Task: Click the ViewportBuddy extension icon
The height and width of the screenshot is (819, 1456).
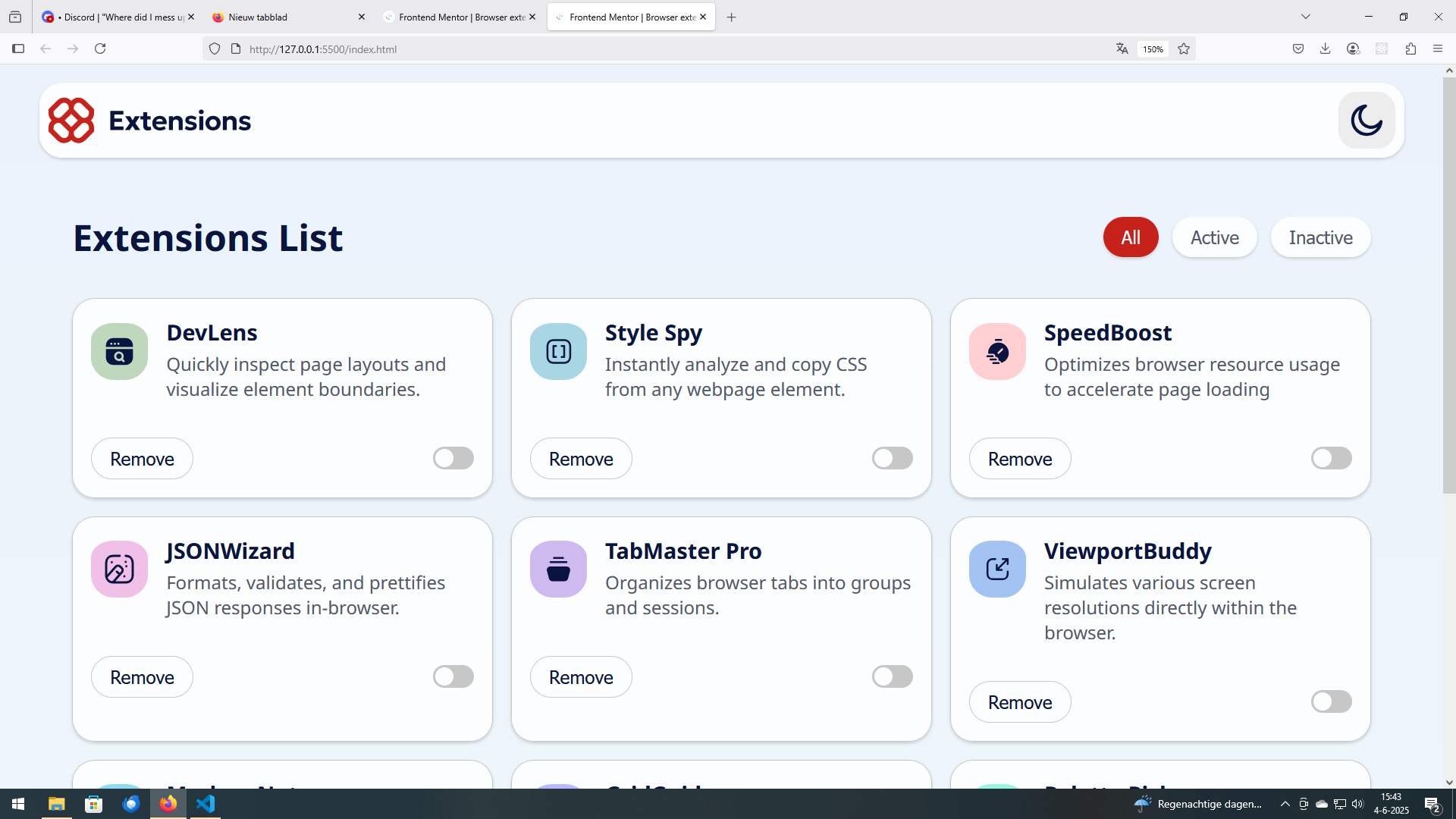Action: point(997,570)
